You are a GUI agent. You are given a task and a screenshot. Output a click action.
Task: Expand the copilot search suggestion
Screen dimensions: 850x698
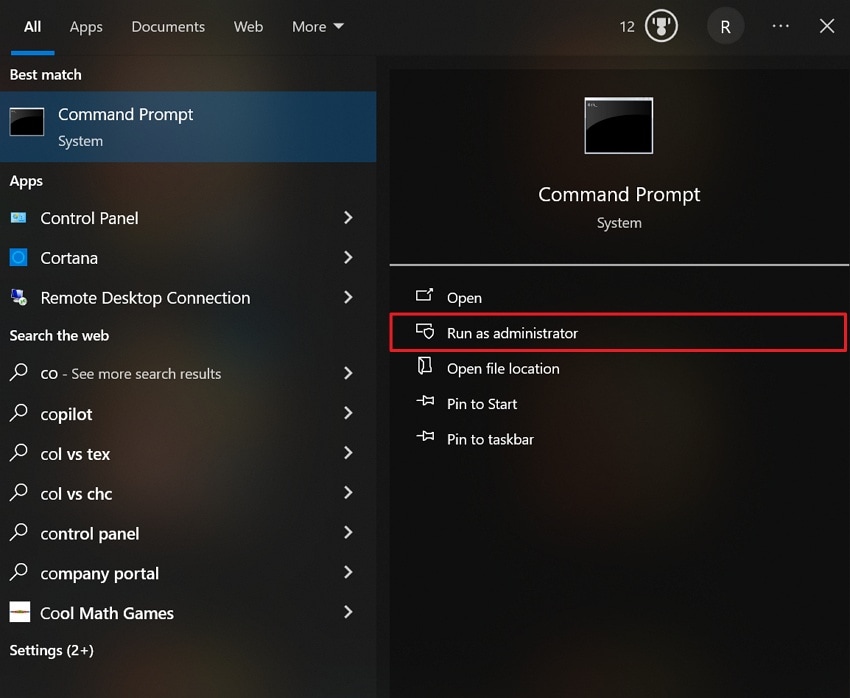348,413
